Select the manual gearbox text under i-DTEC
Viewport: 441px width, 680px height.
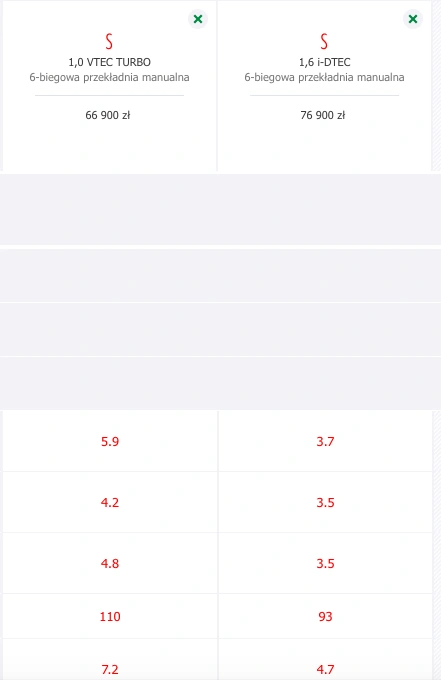click(324, 78)
